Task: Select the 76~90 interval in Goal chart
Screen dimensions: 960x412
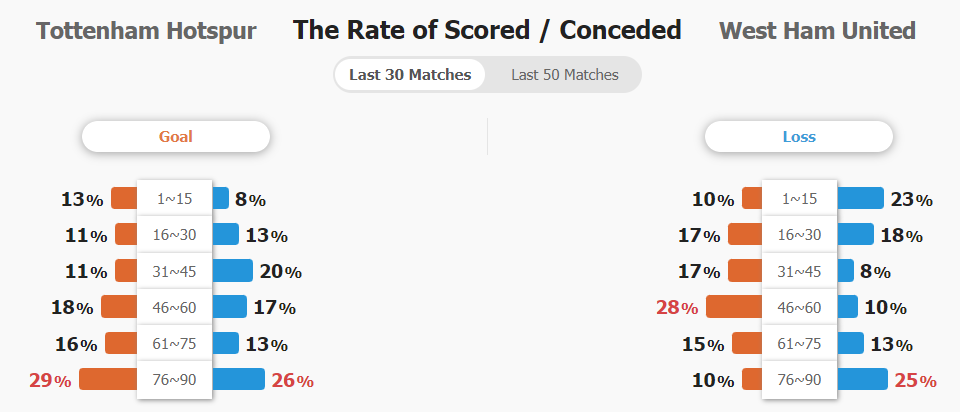Action: pos(174,380)
